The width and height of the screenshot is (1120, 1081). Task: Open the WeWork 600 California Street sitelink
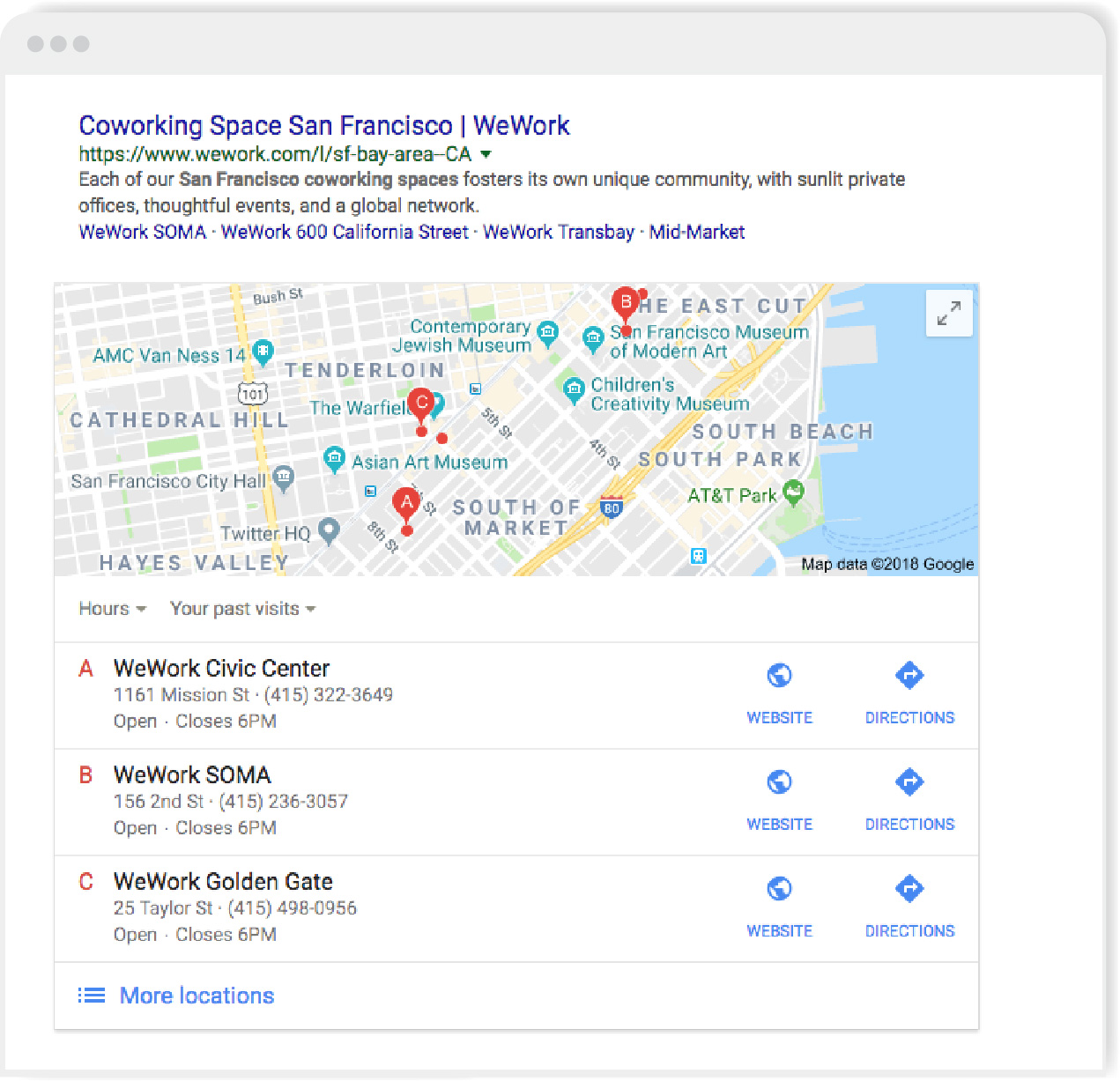[x=345, y=233]
